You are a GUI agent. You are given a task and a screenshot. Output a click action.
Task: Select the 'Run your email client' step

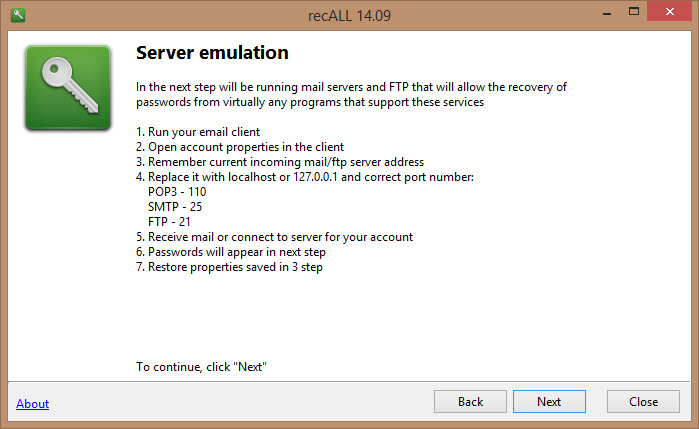(198, 132)
